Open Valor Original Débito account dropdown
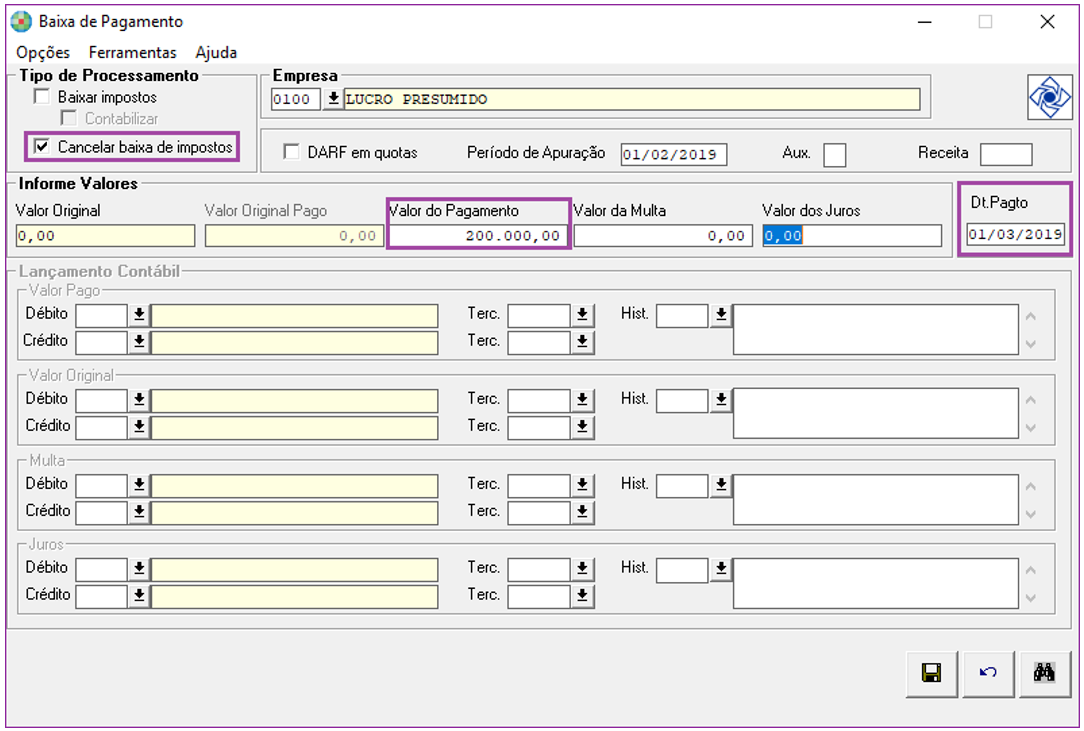Screen dimensions: 1084x731 (x=139, y=400)
